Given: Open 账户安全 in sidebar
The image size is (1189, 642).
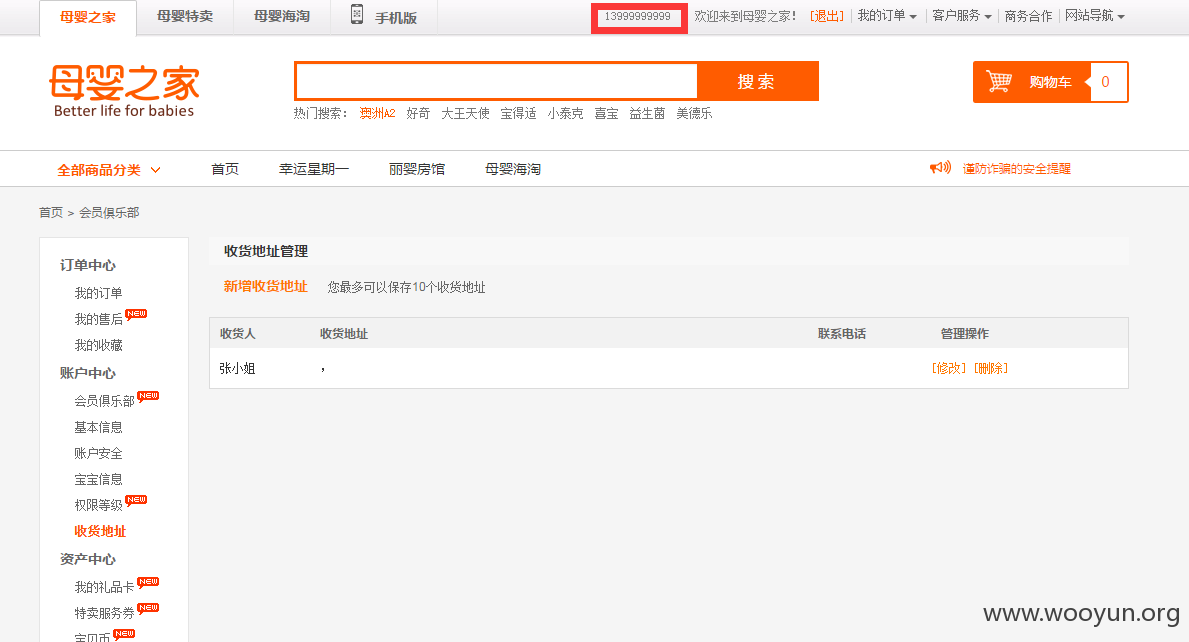Looking at the screenshot, I should 98,453.
